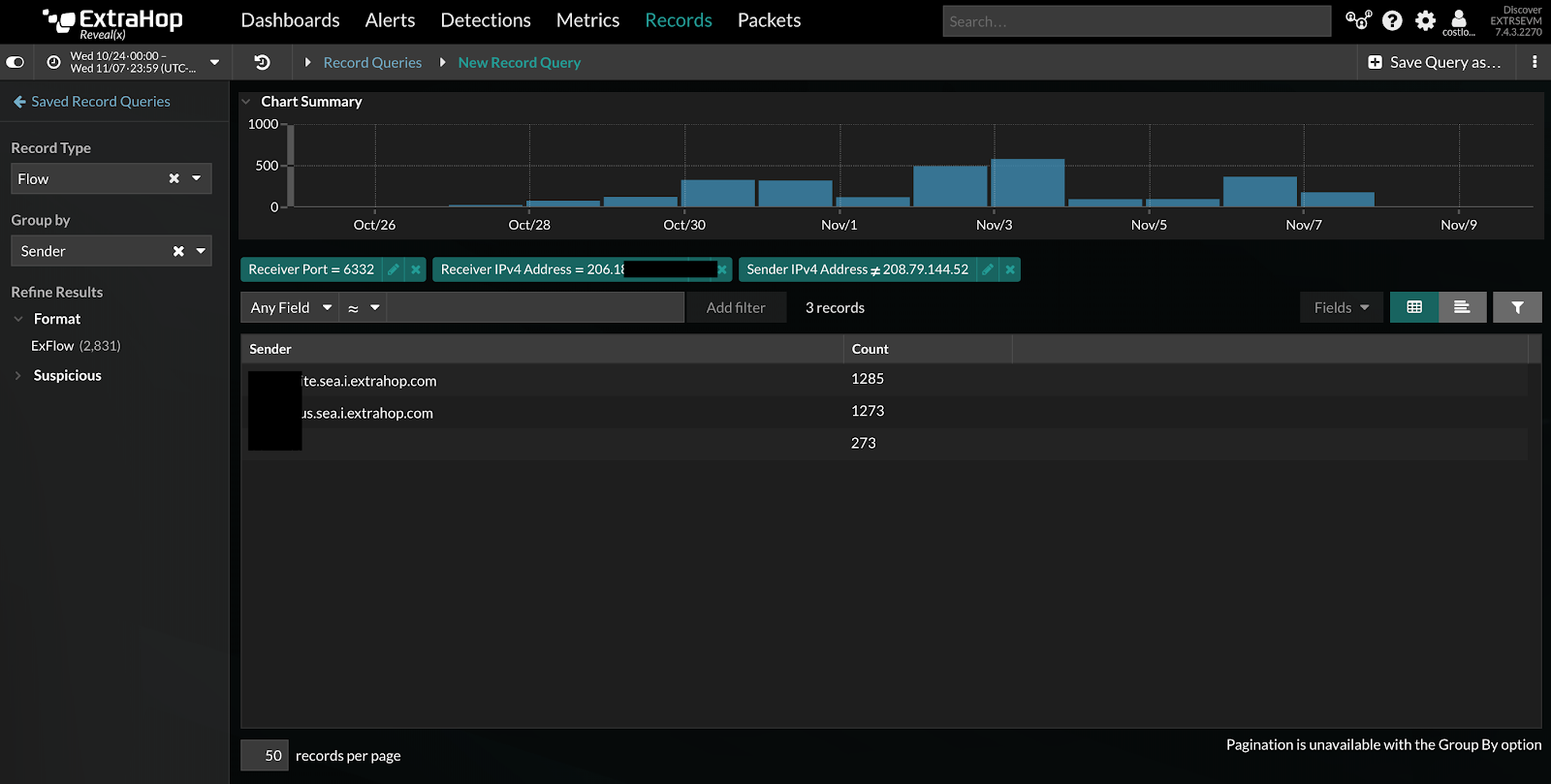Click Save Query as button
The width and height of the screenshot is (1551, 784).
[1434, 62]
